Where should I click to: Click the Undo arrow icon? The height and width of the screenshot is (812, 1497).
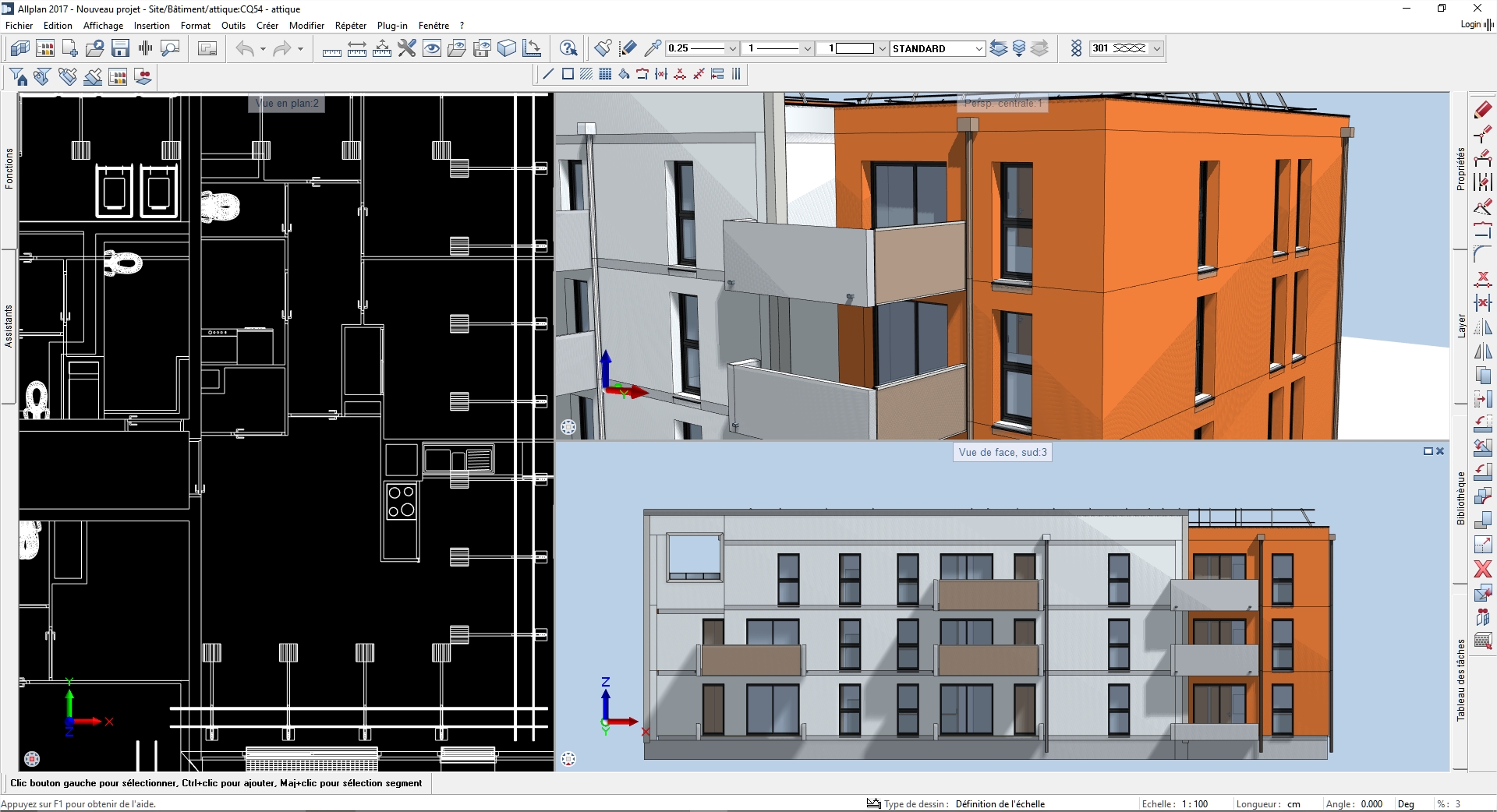(245, 48)
